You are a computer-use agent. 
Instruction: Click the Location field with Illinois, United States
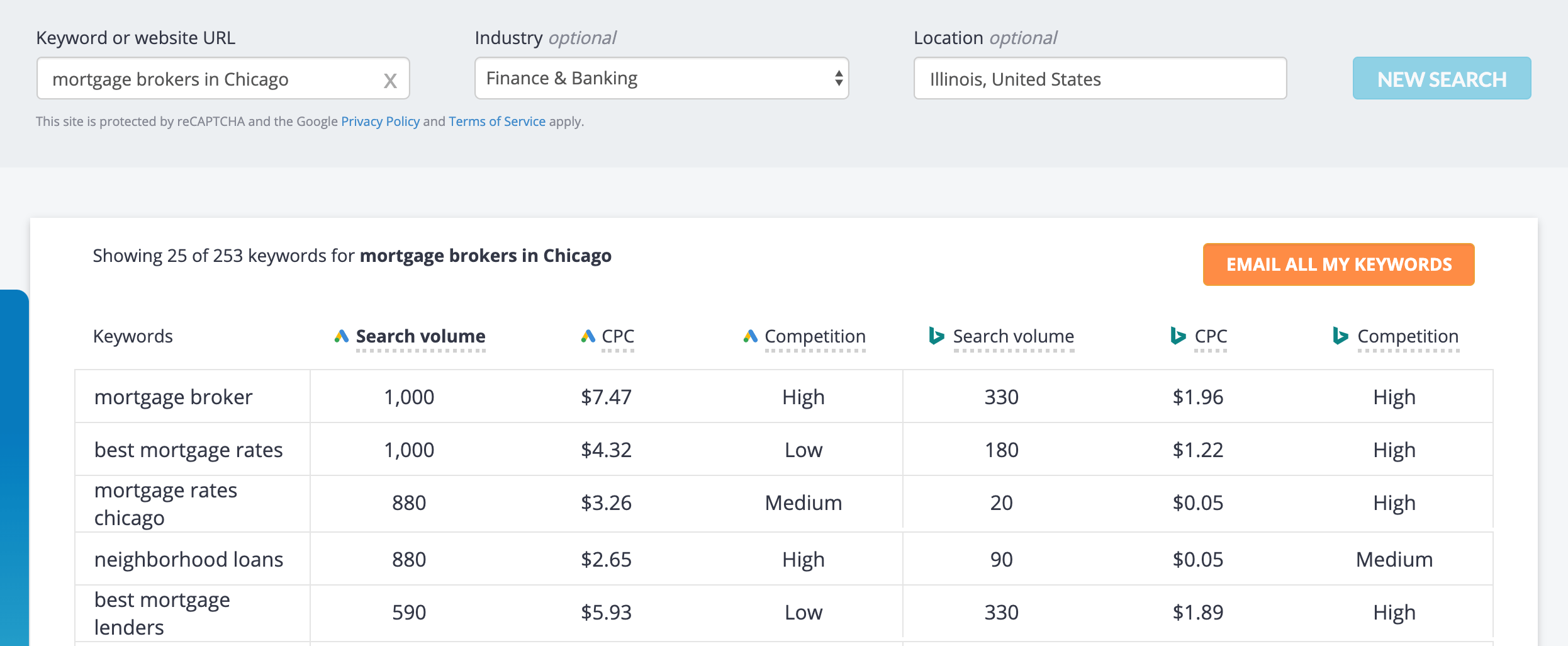1100,78
